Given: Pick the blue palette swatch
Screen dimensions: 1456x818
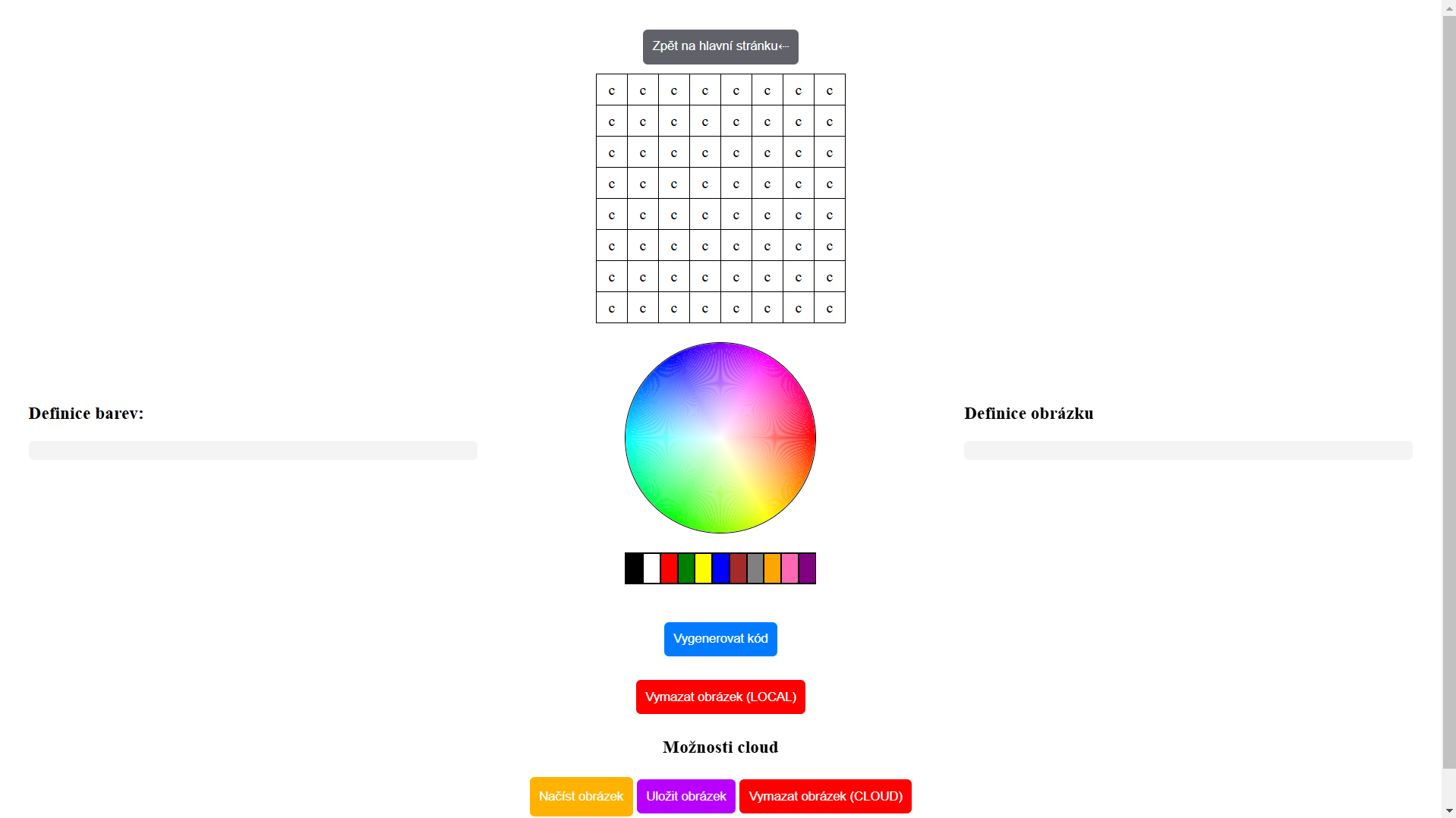Looking at the screenshot, I should click(720, 568).
